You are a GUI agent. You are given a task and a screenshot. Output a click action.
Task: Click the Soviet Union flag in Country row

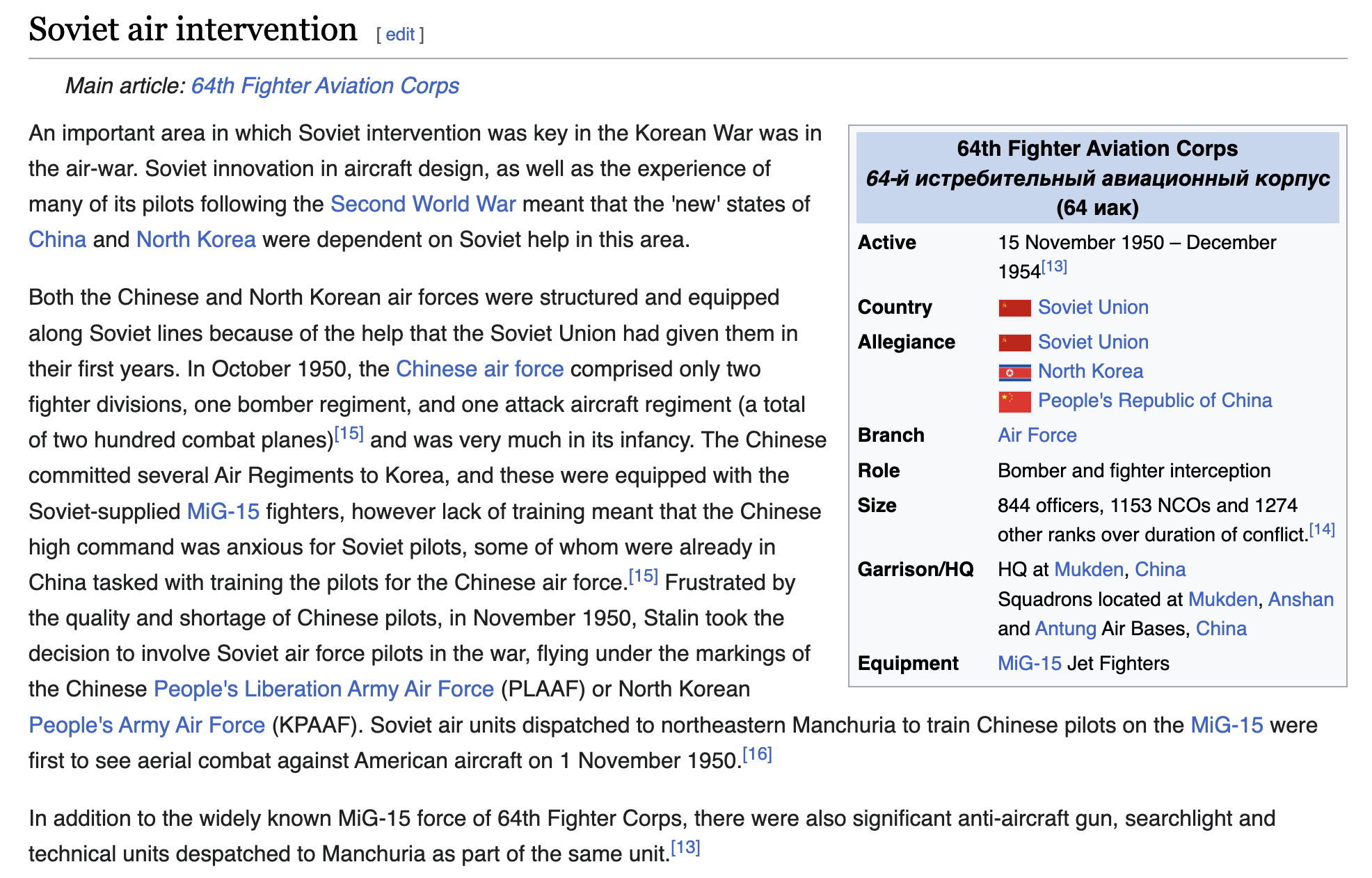coord(1014,308)
